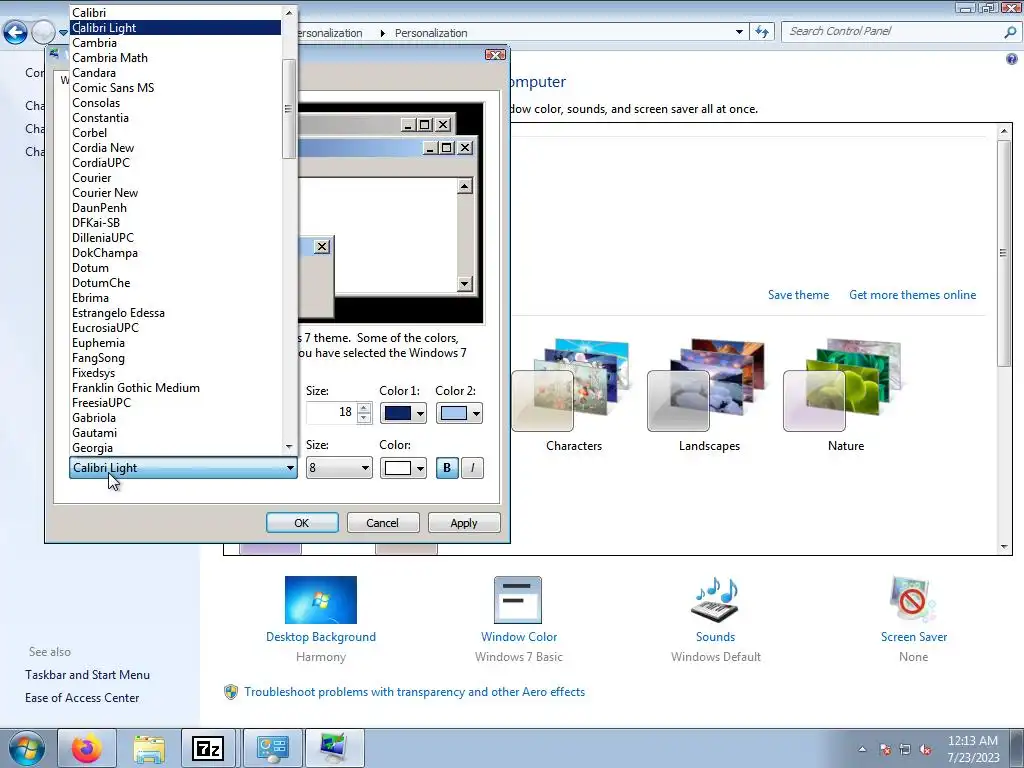Click the network tray icon

(905, 749)
